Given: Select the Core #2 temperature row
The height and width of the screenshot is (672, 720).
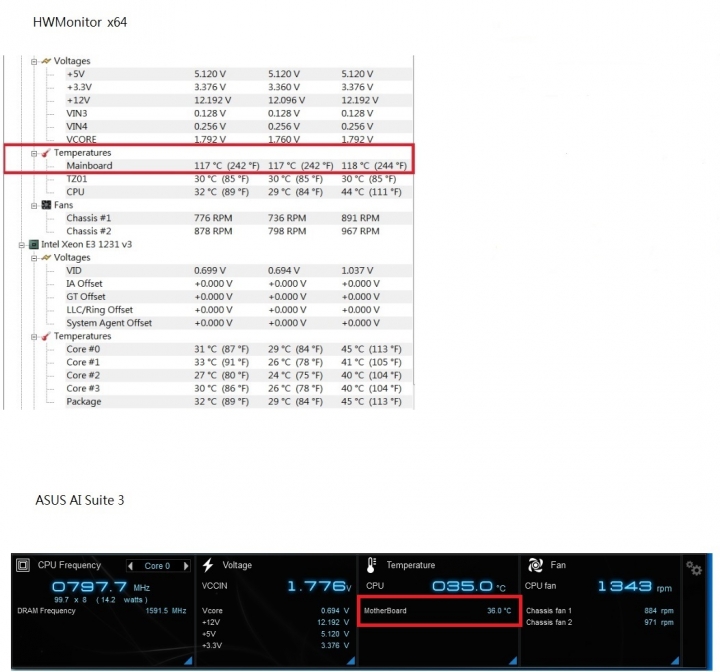Looking at the screenshot, I should click(x=239, y=375).
